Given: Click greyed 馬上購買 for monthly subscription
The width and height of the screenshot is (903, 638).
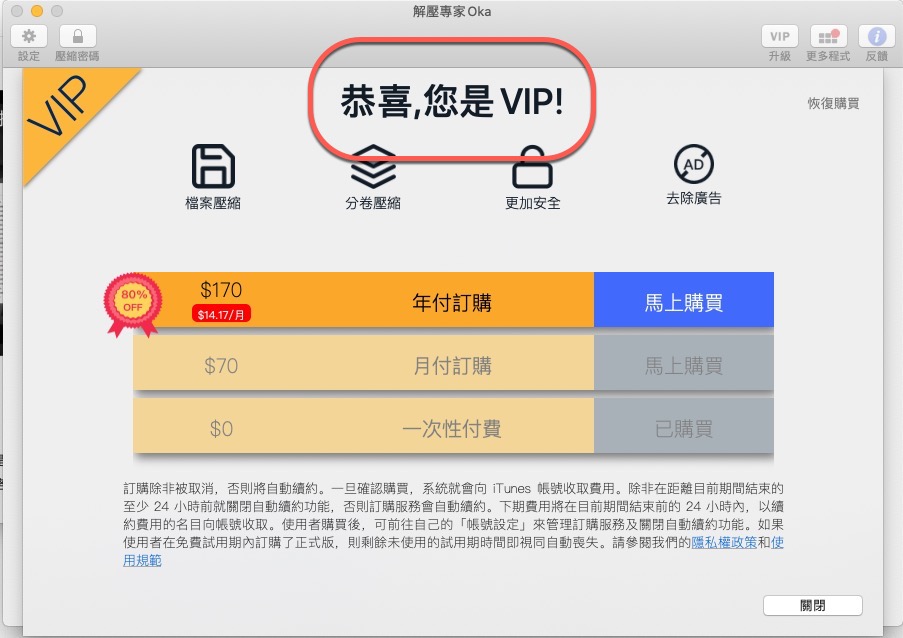Looking at the screenshot, I should (x=684, y=365).
